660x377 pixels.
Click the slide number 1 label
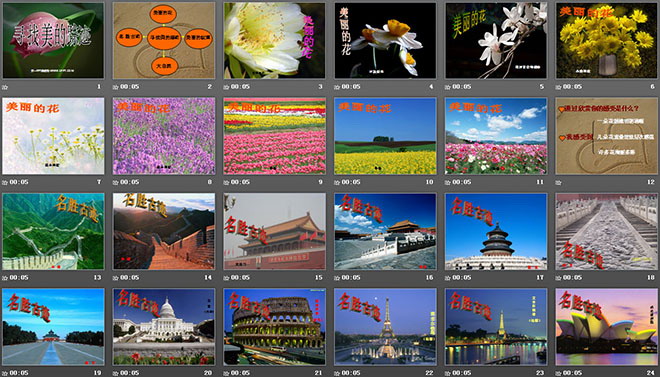tap(99, 87)
